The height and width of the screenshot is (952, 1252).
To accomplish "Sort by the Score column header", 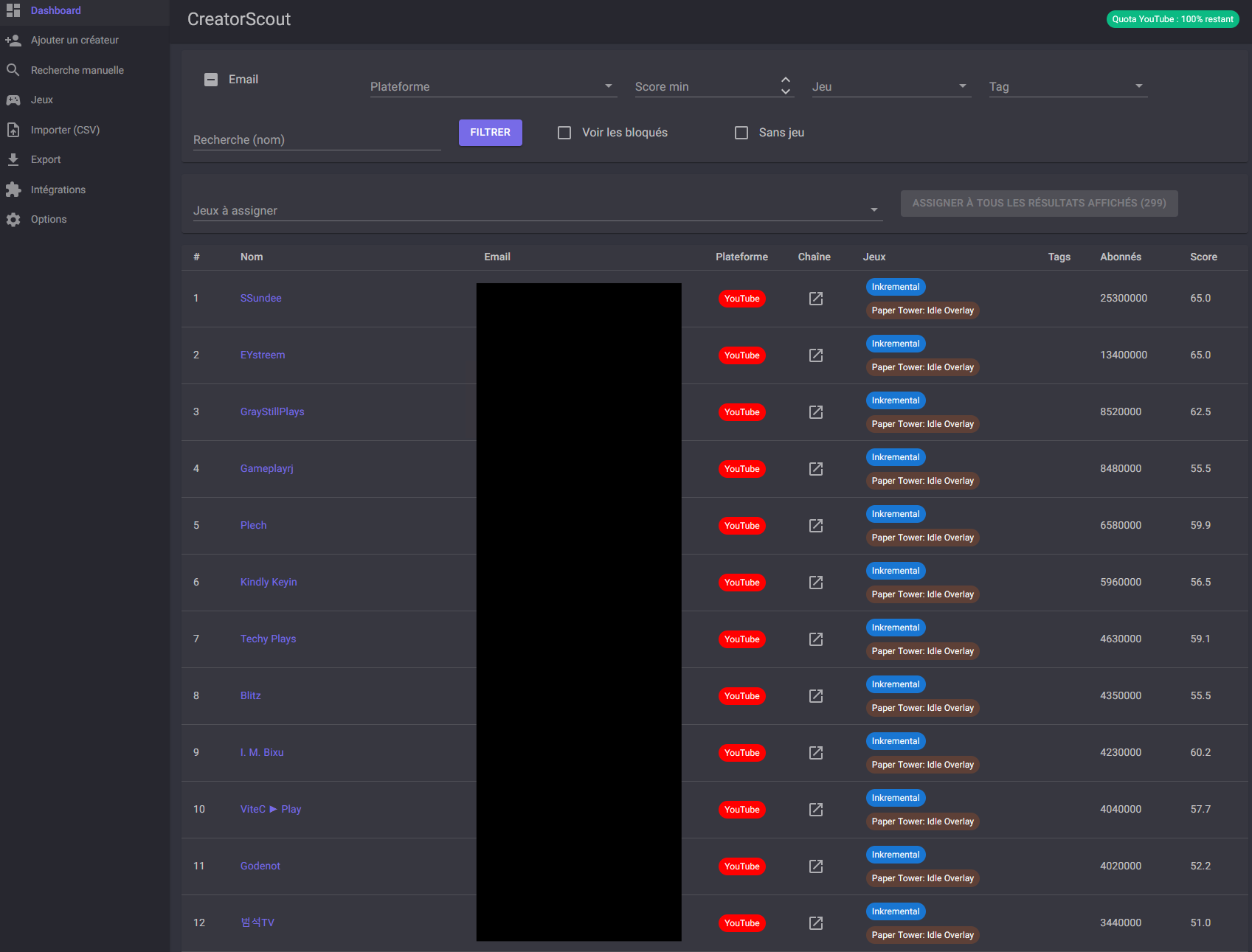I will click(1203, 257).
